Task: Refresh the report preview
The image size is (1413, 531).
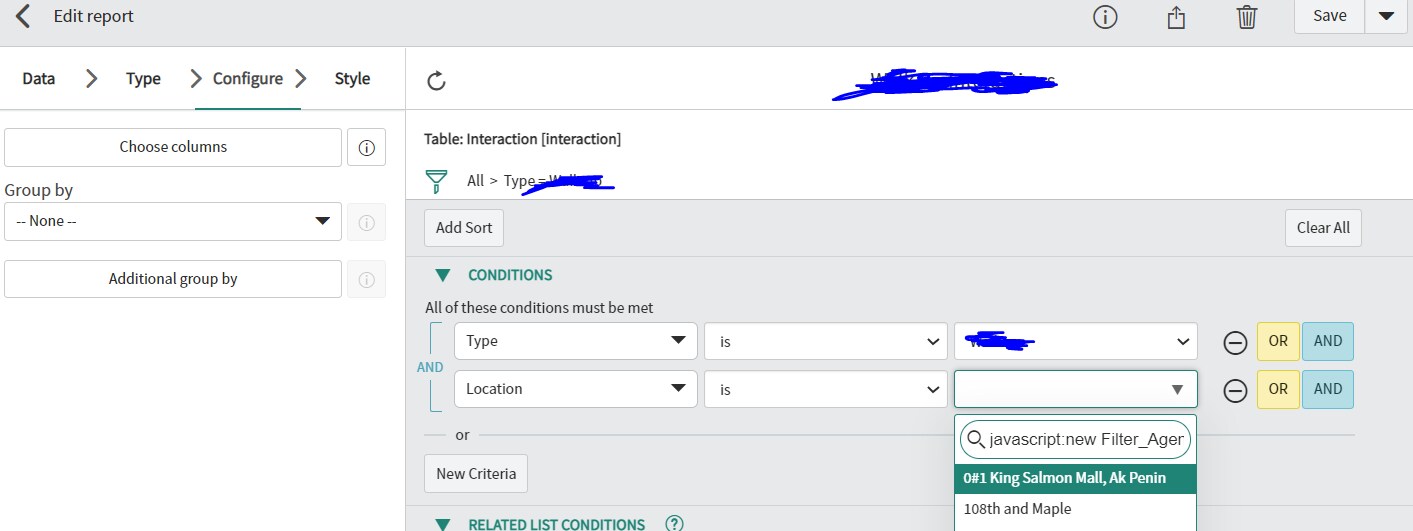Action: coord(436,81)
